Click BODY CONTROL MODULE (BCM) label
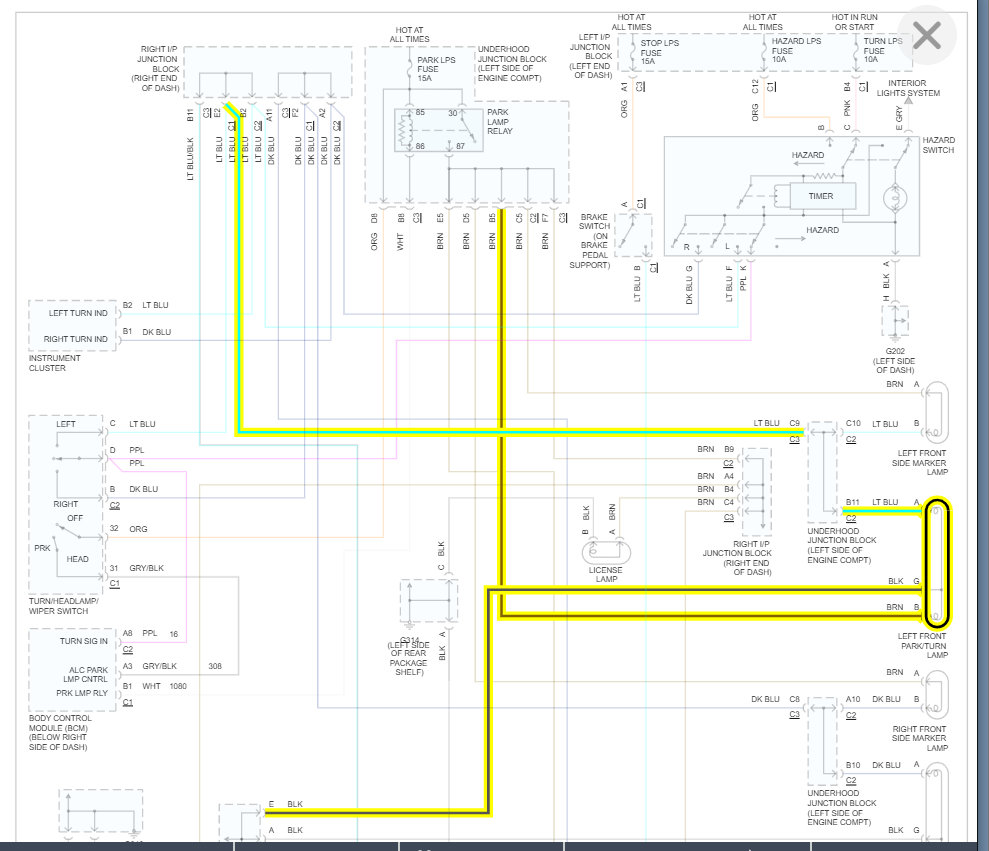Screen dimensions: 989x851 click(60, 732)
